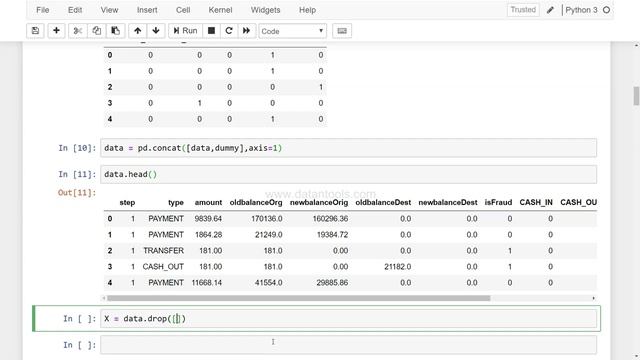The image size is (640, 360).
Task: Interrupt the kernel with stop icon
Action: [x=211, y=31]
